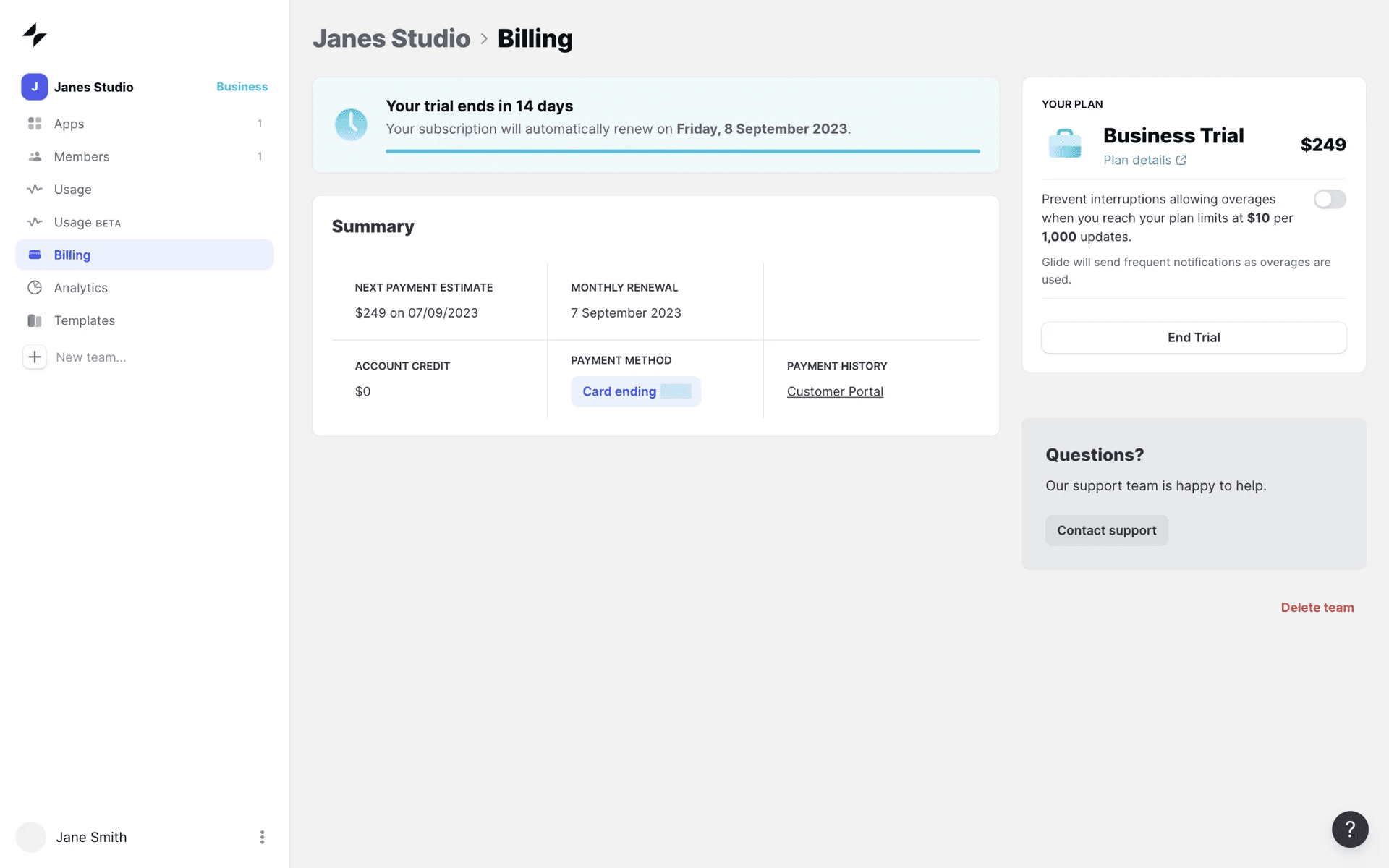Open the Usage BETA menu item
This screenshot has width=1389, height=868.
87,222
